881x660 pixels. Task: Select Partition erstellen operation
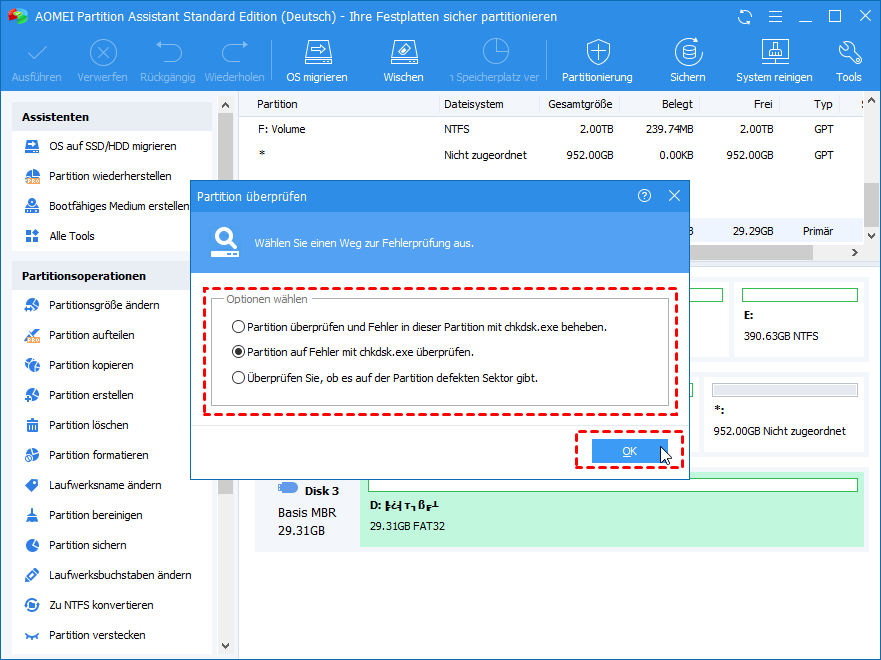[x=79, y=395]
